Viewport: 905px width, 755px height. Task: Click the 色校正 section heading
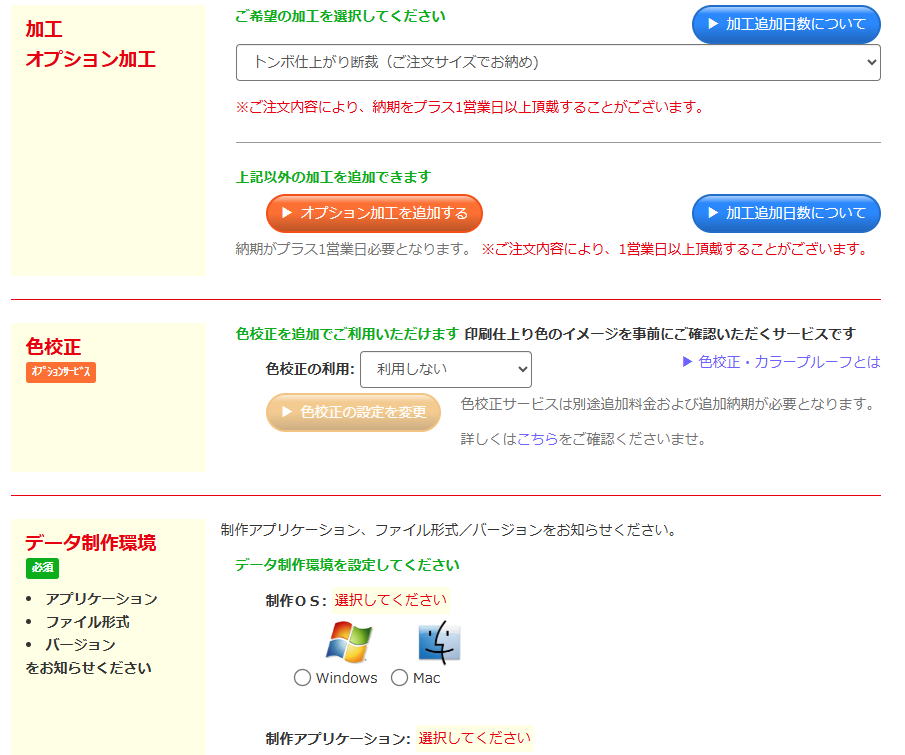pyautogui.click(x=53, y=347)
